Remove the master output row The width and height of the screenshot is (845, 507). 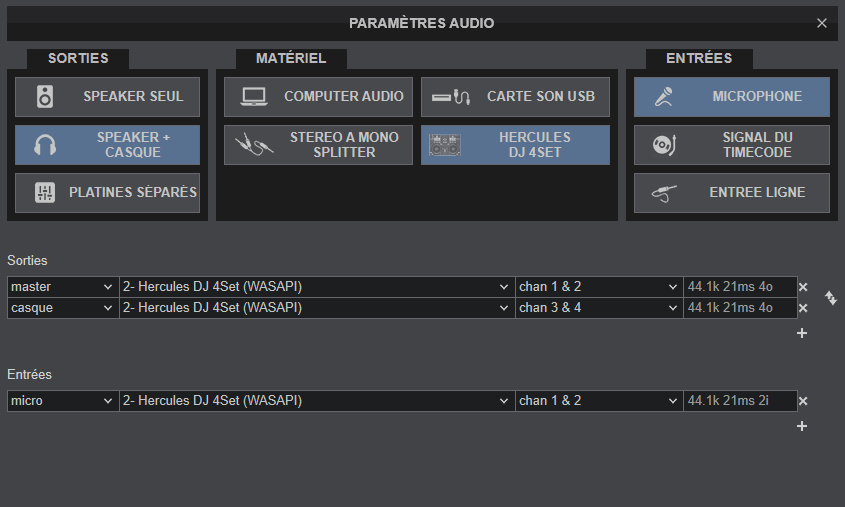(803, 287)
